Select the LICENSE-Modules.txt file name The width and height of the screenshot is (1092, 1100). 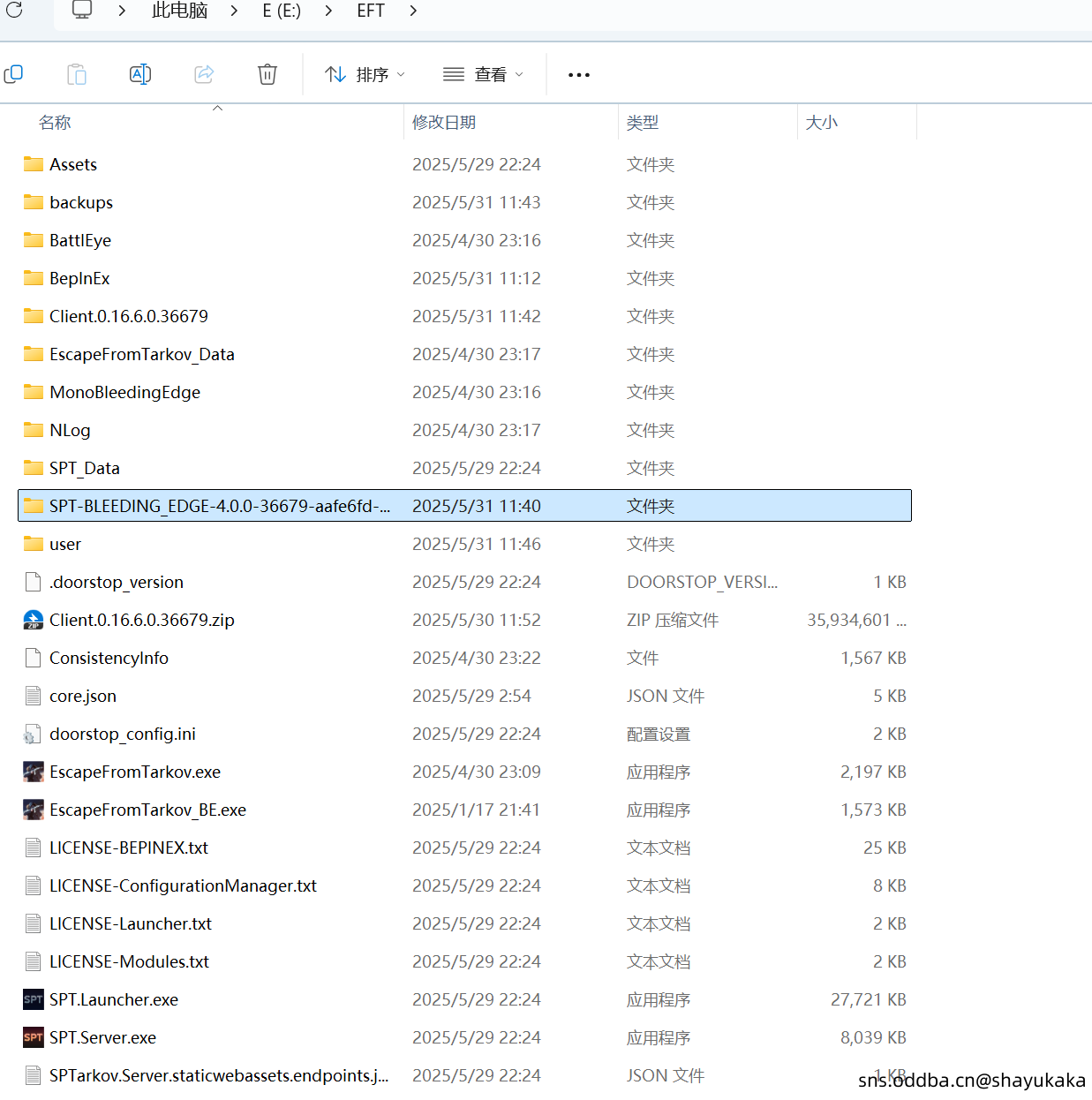(129, 961)
